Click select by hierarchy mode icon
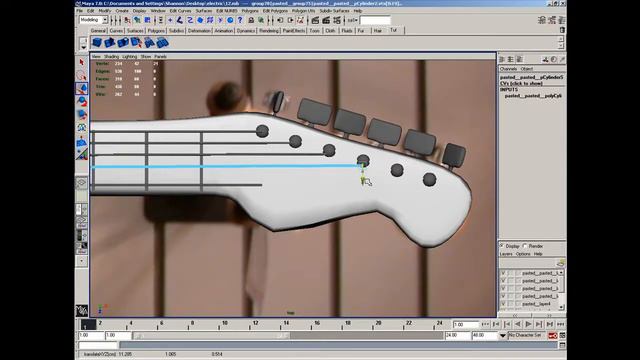 [128, 20]
